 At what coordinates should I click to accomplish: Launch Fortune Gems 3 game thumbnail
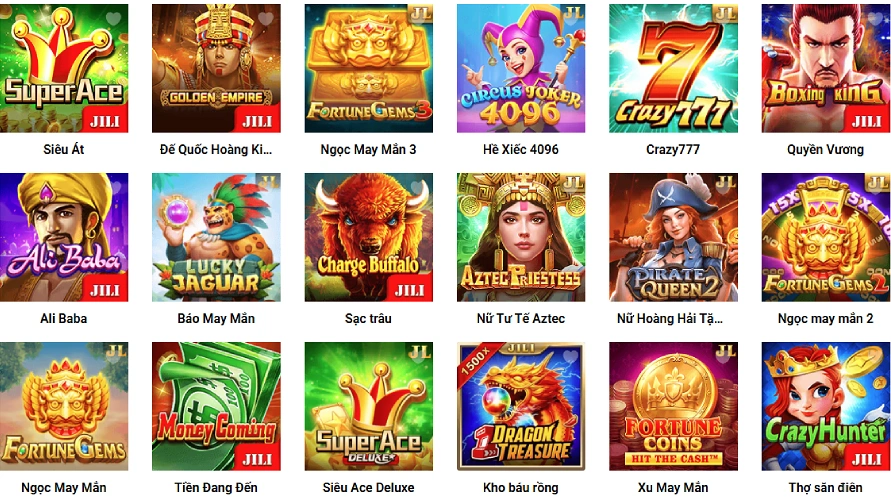[x=368, y=68]
